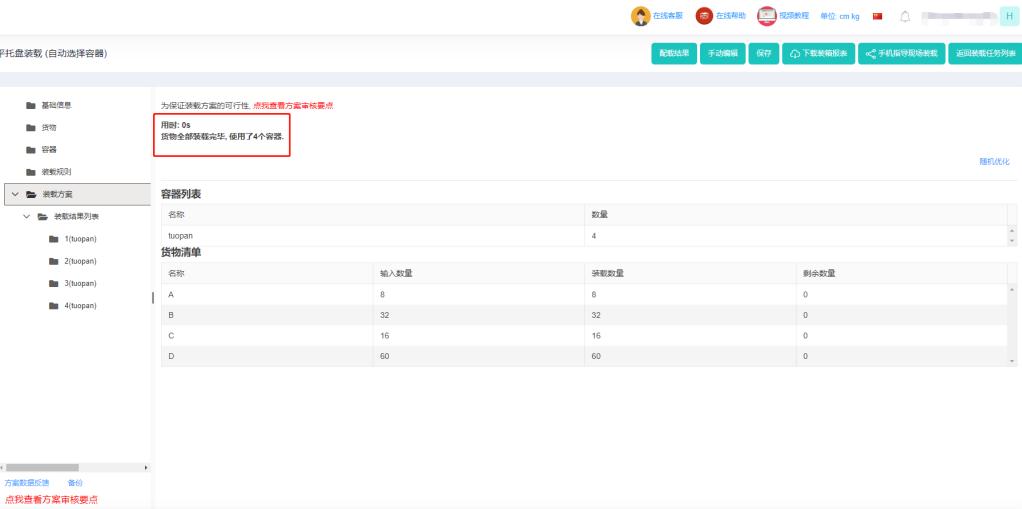Click the sidebar horizontal scrollbar

(43, 467)
